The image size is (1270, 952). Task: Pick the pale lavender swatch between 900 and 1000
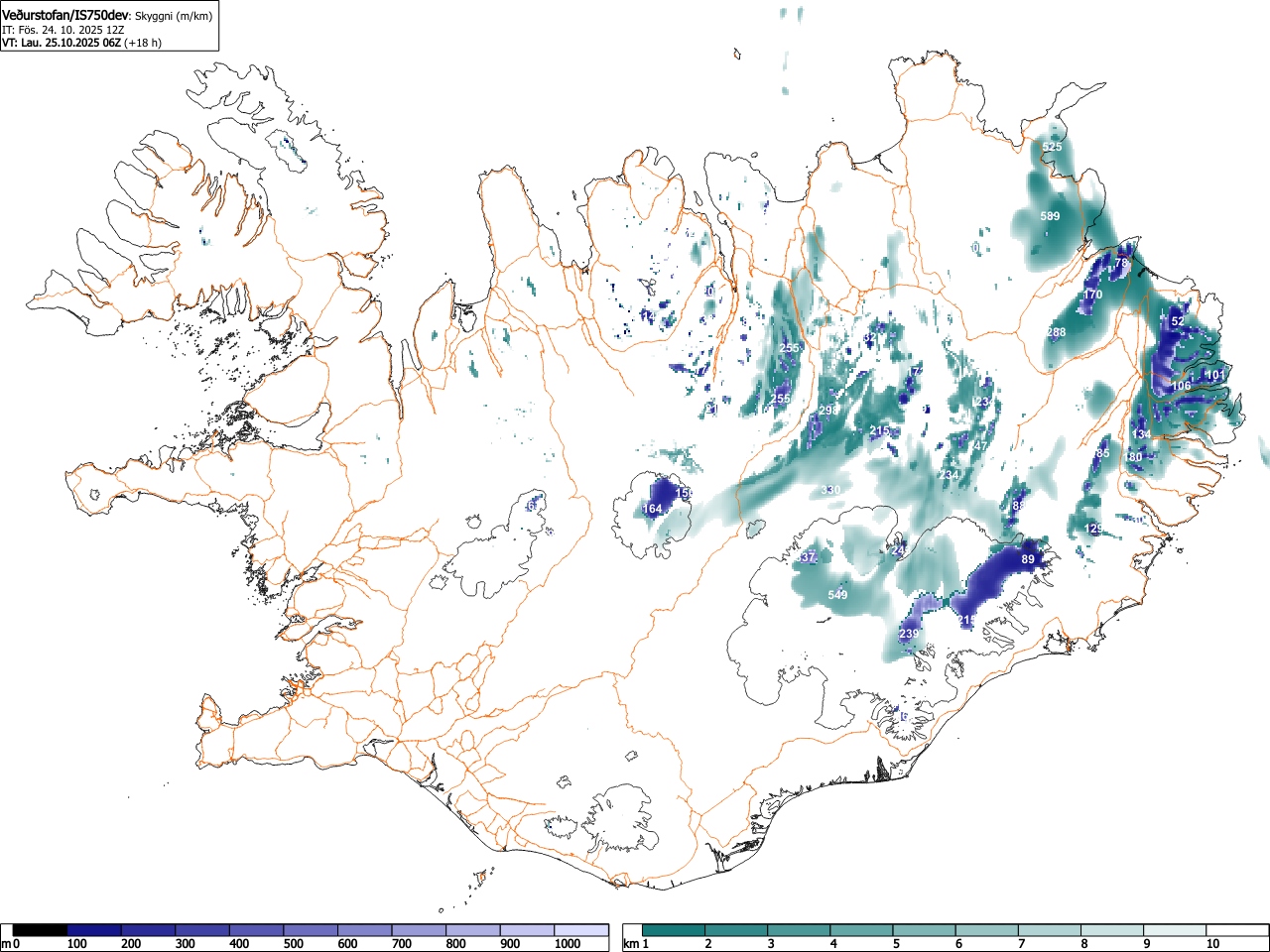527,930
